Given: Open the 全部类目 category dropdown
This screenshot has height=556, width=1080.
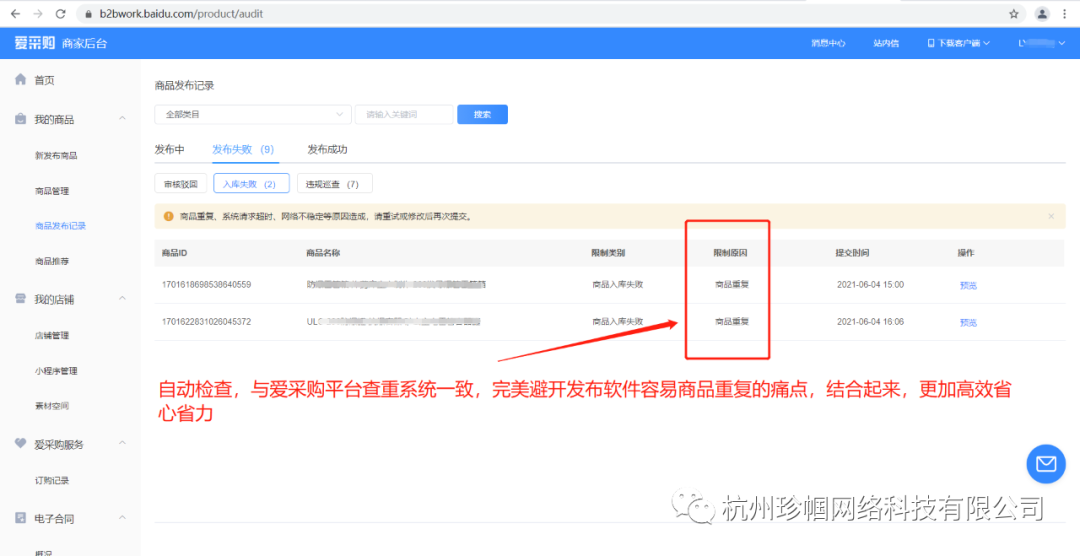Looking at the screenshot, I should point(253,114).
